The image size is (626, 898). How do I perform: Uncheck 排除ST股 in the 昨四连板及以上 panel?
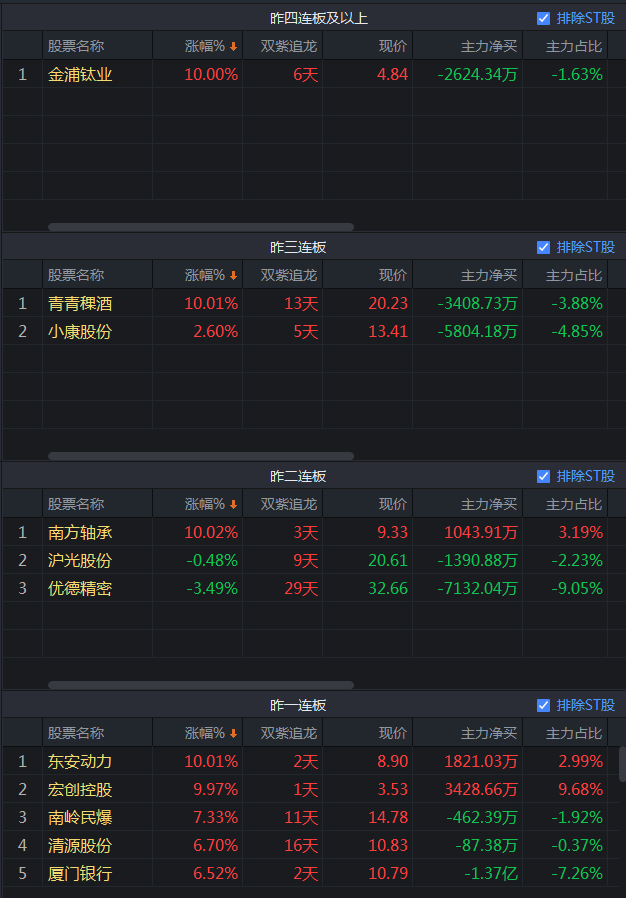click(544, 18)
